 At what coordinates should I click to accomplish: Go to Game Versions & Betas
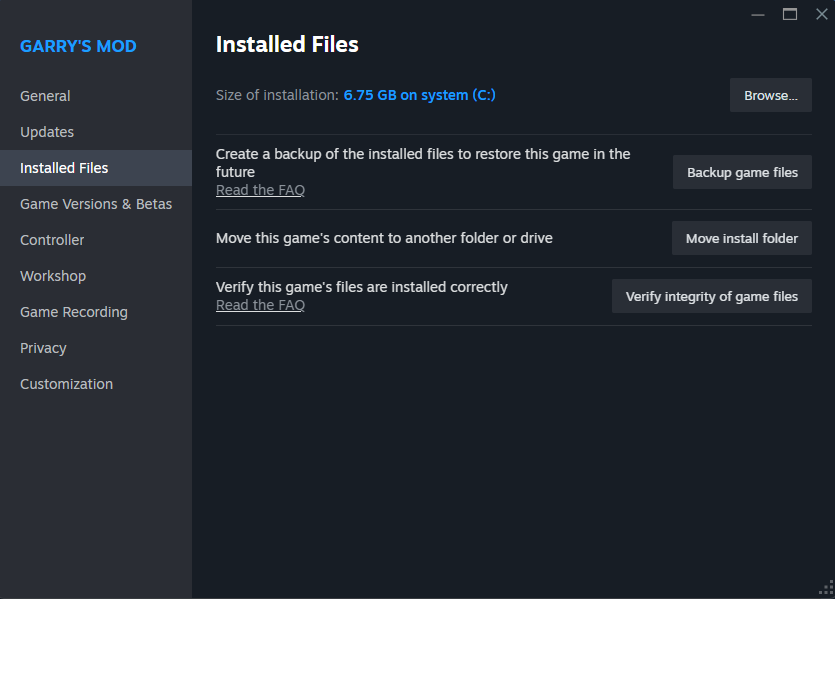tap(96, 204)
